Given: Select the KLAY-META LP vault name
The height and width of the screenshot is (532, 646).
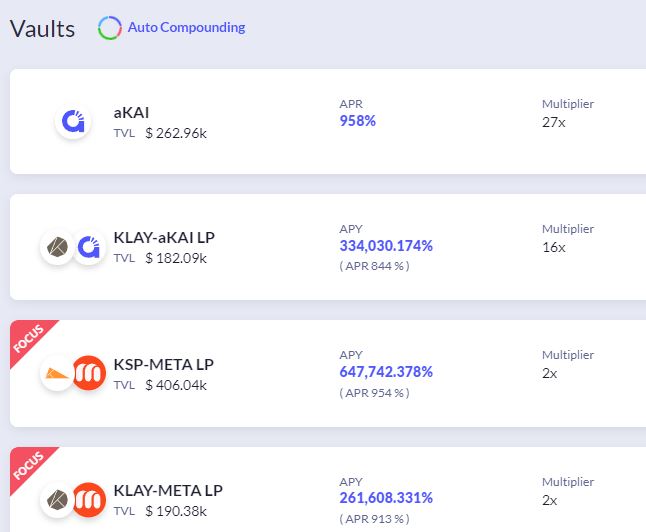Looking at the screenshot, I should point(168,490).
